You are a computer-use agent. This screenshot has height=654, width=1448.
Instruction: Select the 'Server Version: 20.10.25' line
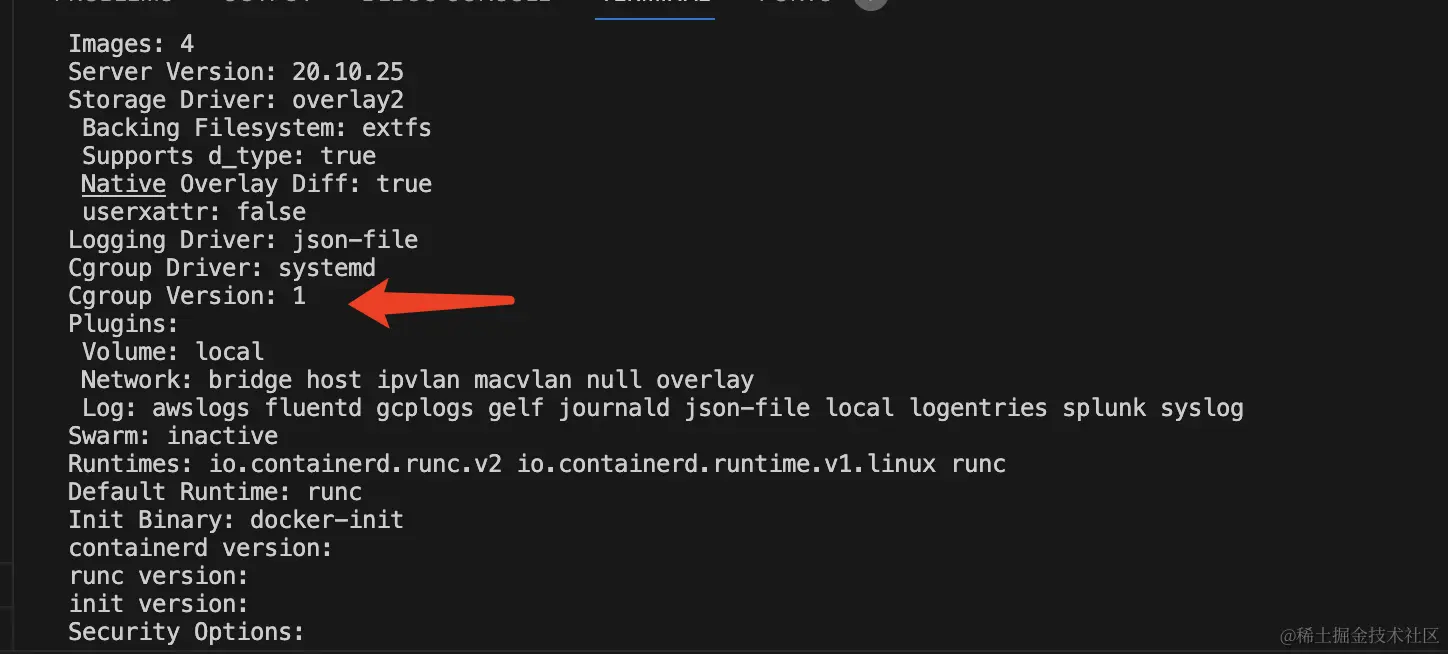point(236,72)
